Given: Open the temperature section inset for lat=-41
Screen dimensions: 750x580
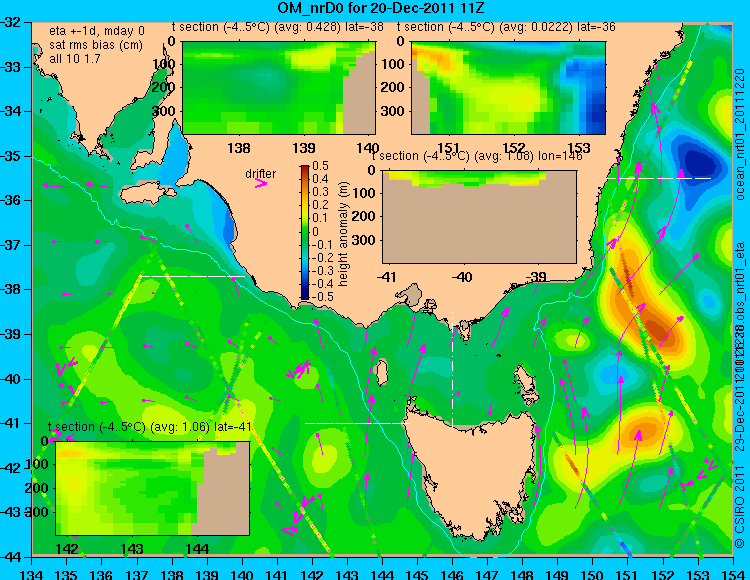Looking at the screenshot, I should (x=153, y=488).
